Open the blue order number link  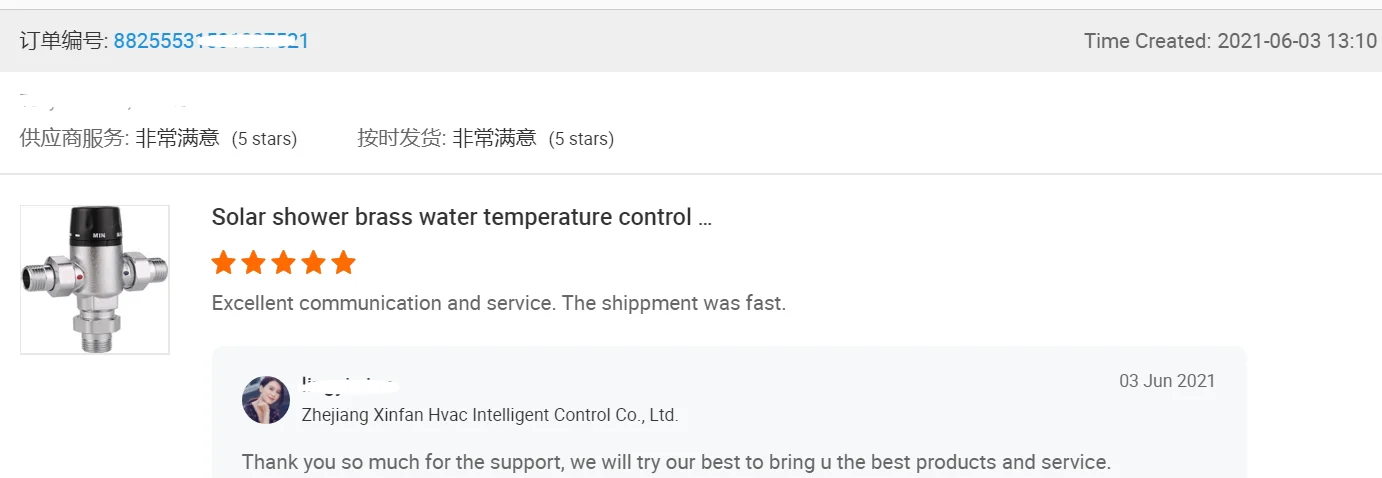point(210,41)
